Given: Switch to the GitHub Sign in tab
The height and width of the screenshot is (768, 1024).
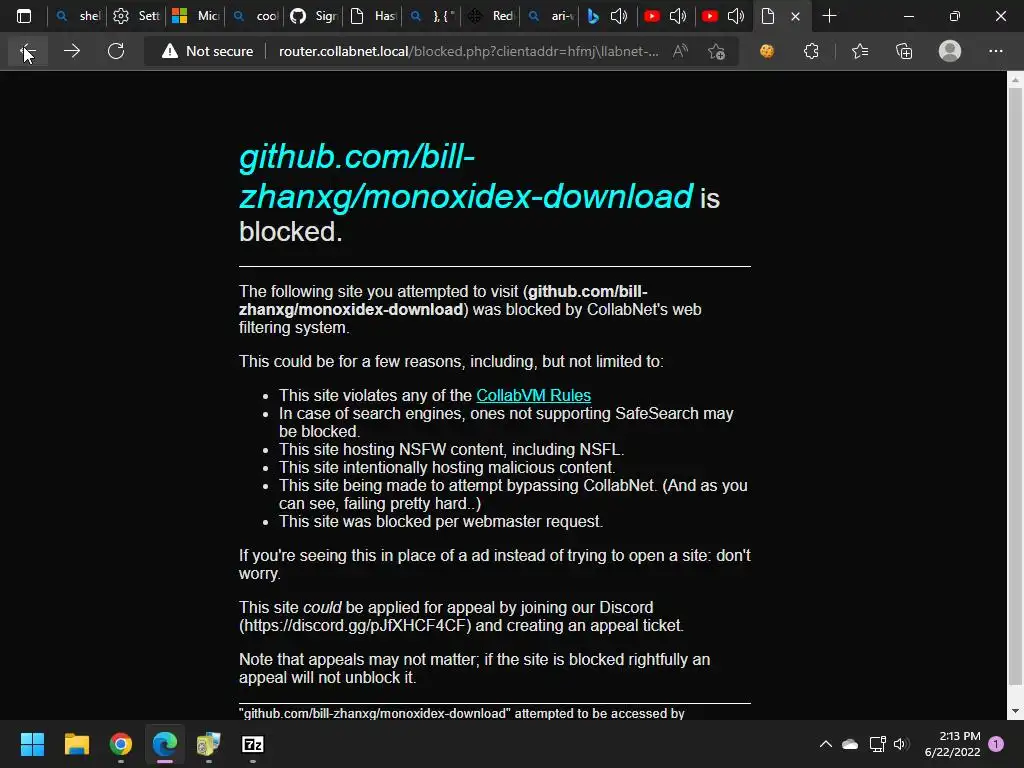Looking at the screenshot, I should [313, 16].
